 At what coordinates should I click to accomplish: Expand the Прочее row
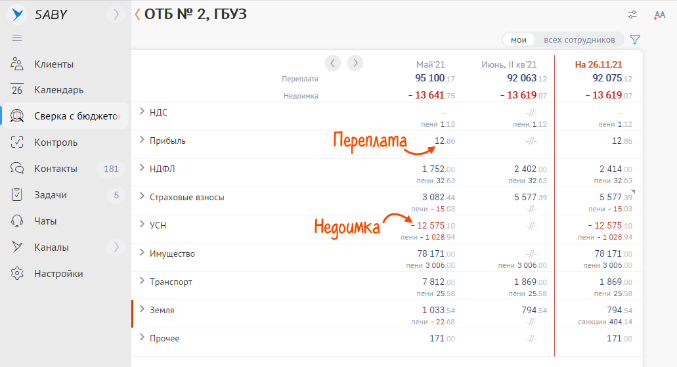(x=142, y=338)
